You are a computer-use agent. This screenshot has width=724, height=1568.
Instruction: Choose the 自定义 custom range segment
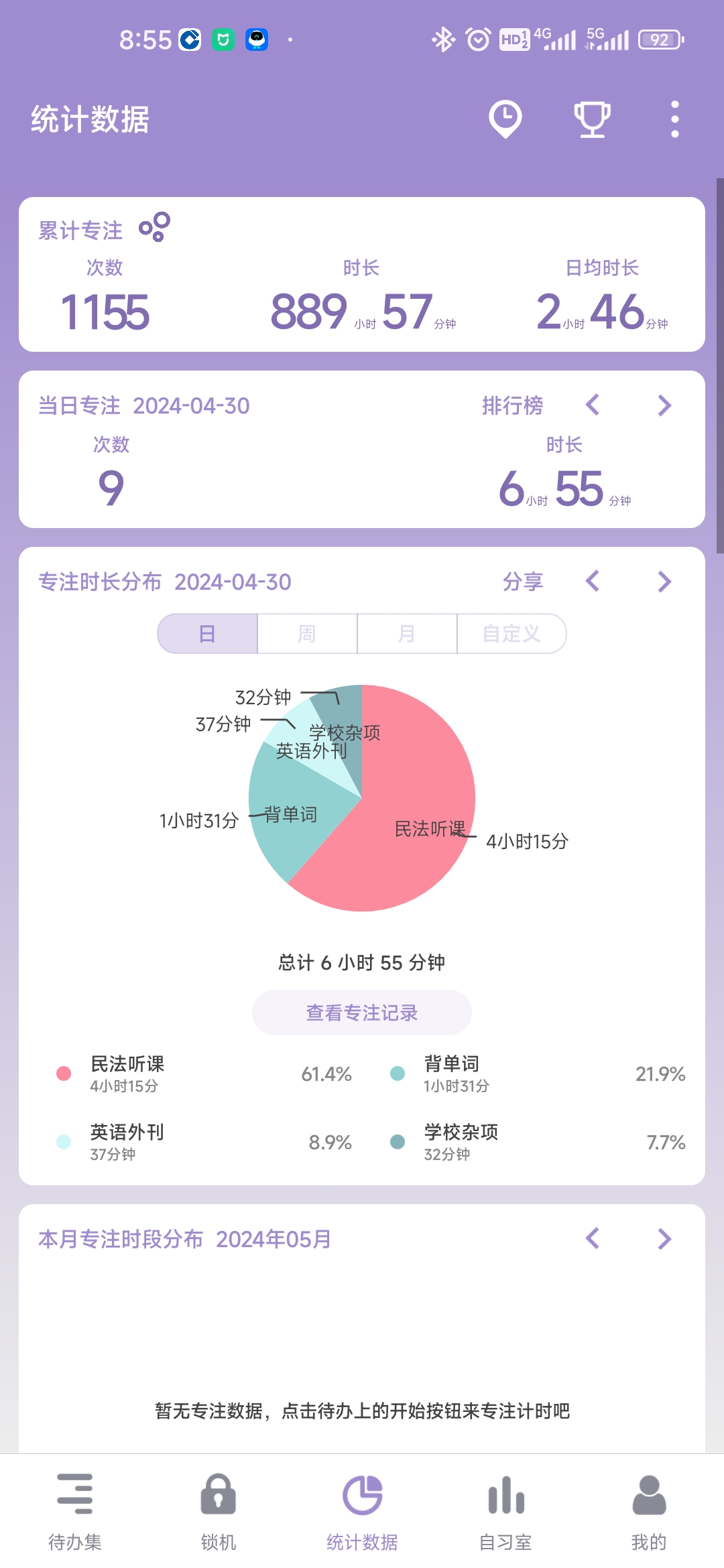511,633
